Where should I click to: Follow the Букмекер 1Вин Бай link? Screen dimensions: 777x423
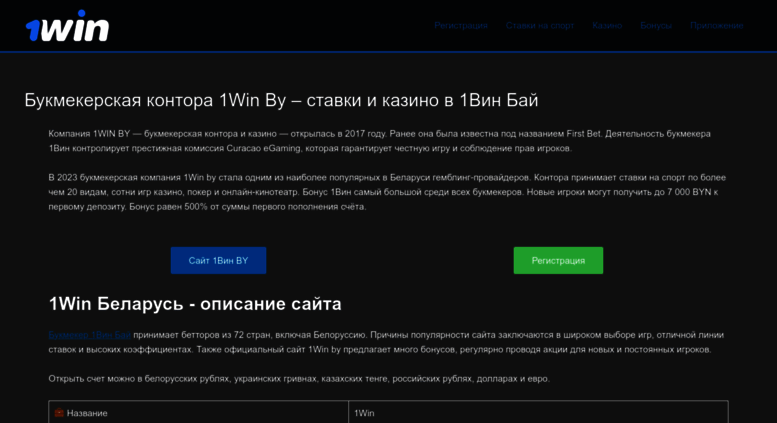90,335
